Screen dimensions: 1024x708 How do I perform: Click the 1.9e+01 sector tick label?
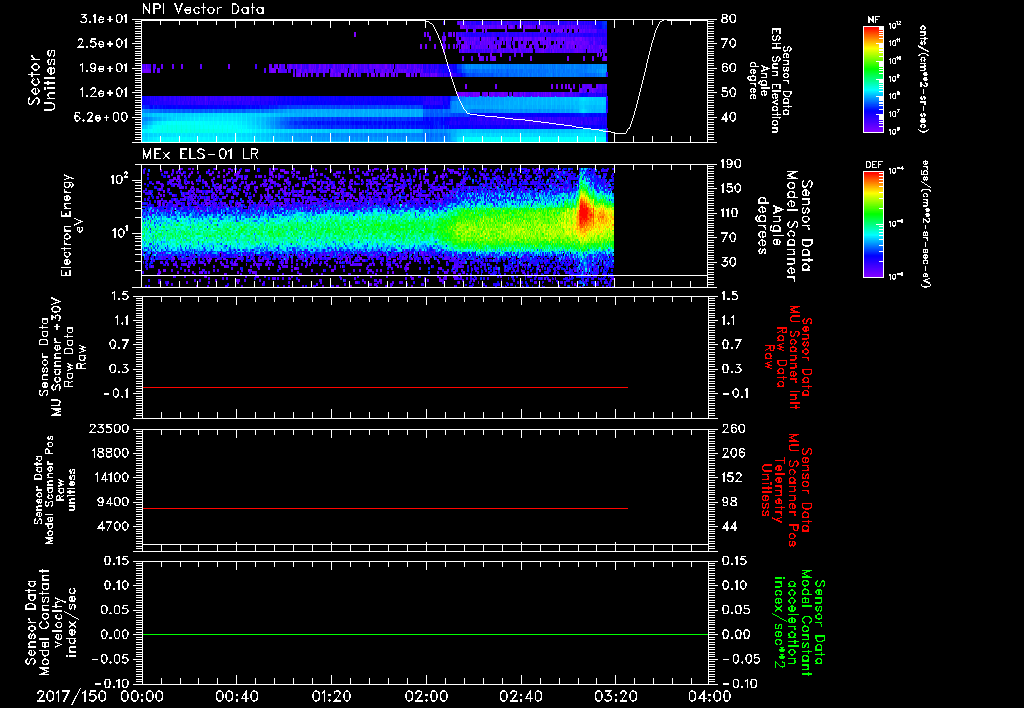(x=104, y=69)
